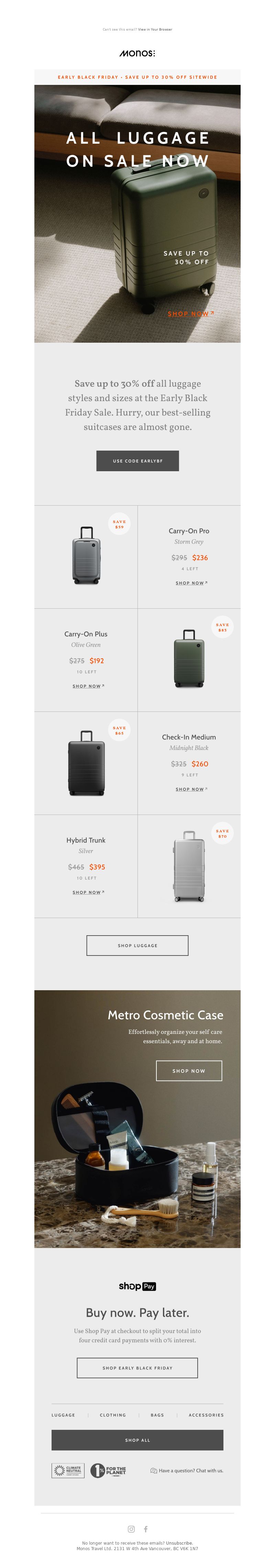
Task: Open the Facebook icon in footer
Action: coord(145,1528)
